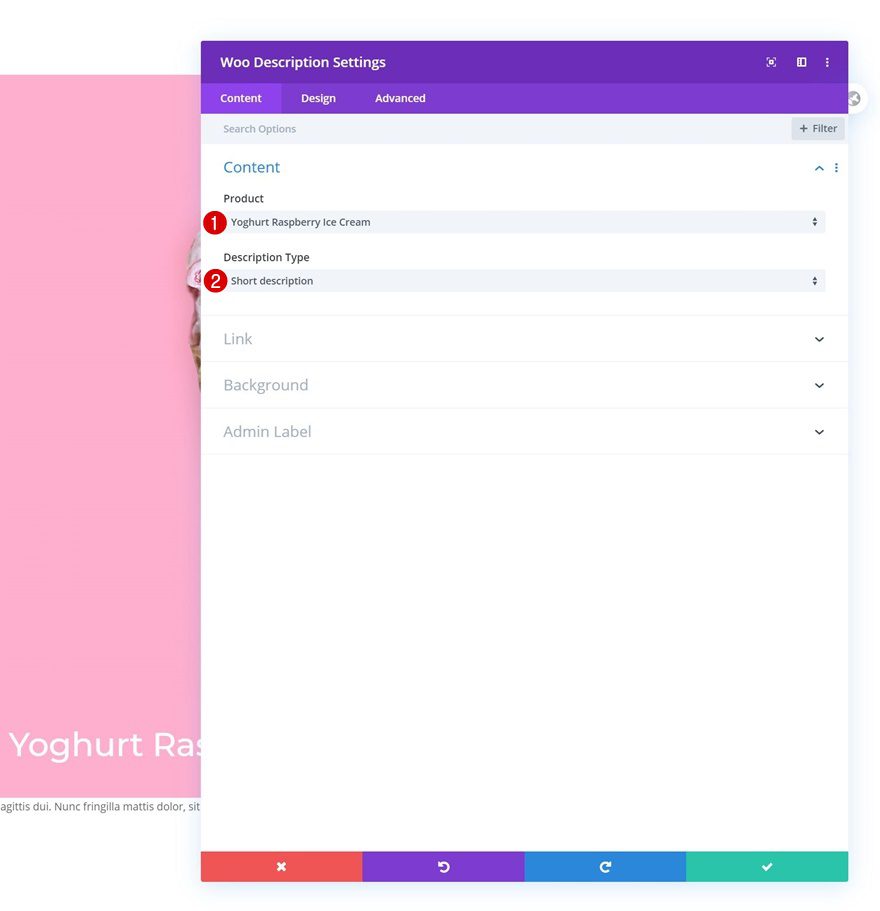The image size is (880, 911).
Task: Open the Product dropdown
Action: [525, 222]
